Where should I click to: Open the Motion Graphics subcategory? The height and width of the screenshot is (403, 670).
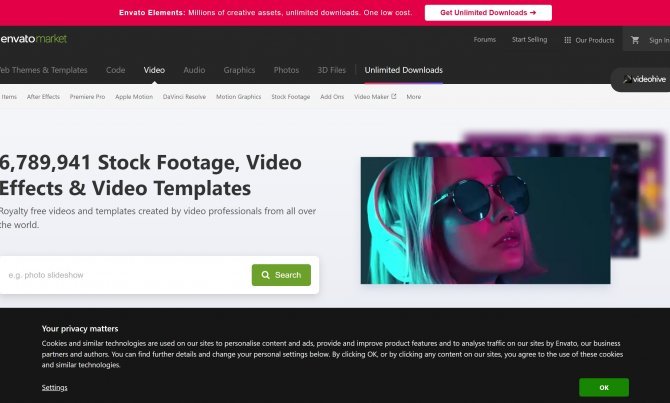point(238,97)
